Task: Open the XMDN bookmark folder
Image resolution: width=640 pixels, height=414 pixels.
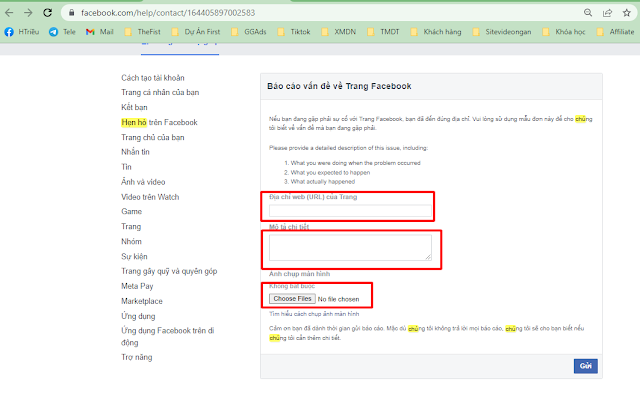Action: click(x=338, y=32)
